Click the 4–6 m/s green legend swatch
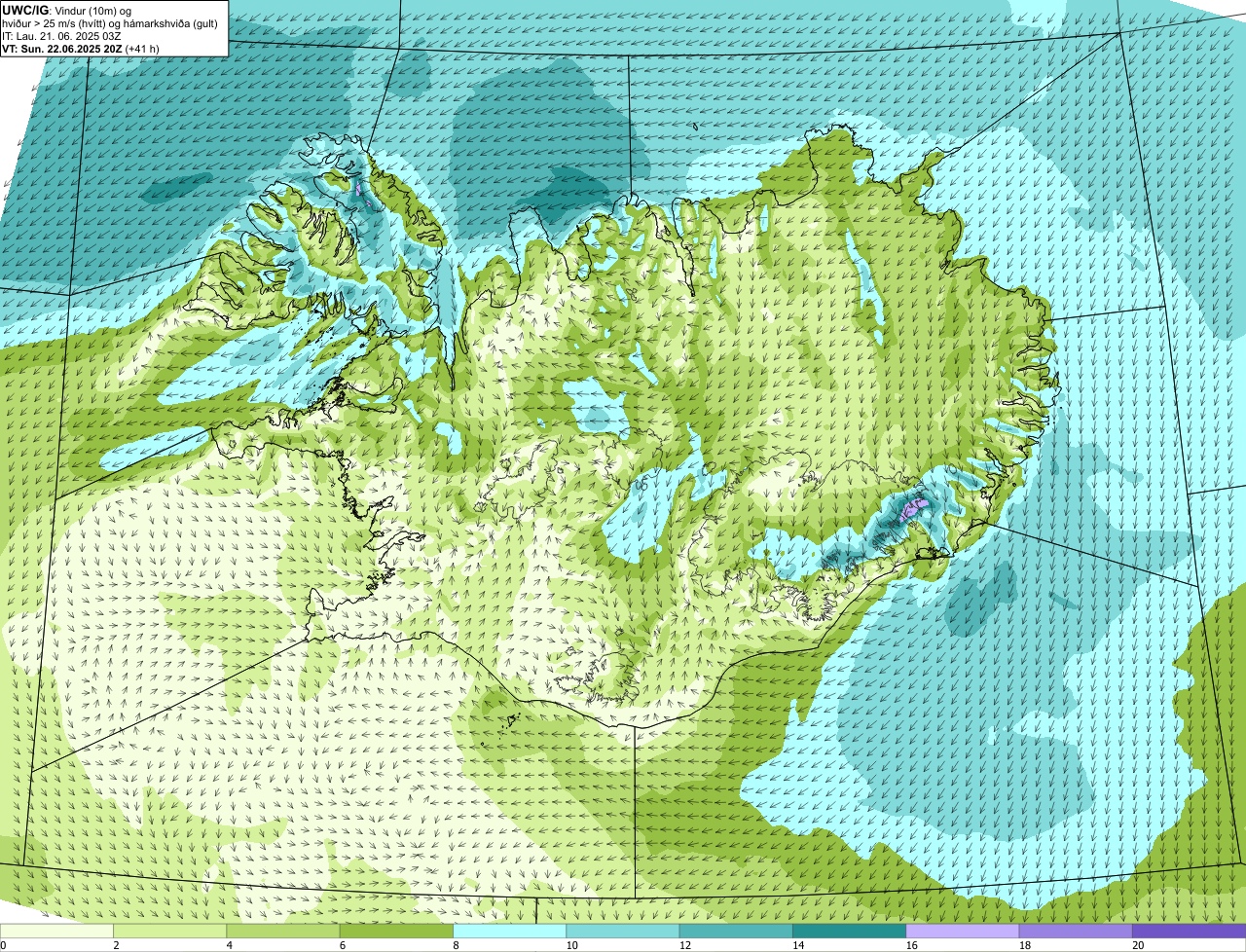The width and height of the screenshot is (1246, 952). (283, 931)
